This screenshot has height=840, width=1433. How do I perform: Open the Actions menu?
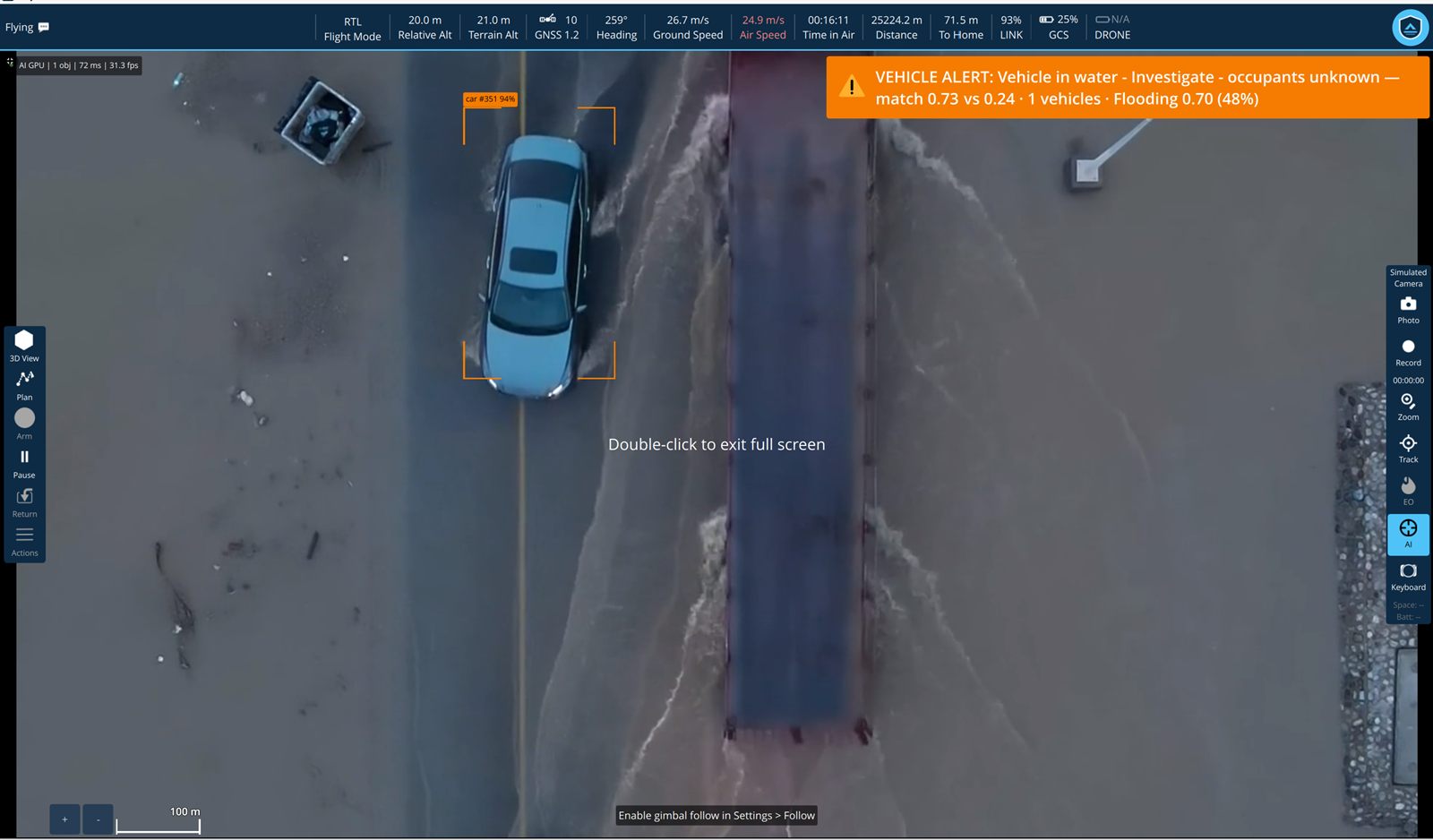(x=24, y=541)
